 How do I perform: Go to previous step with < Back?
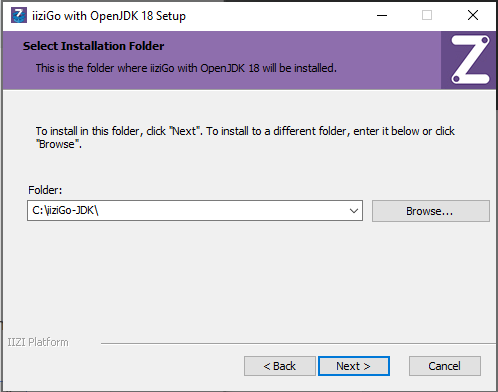(280, 366)
